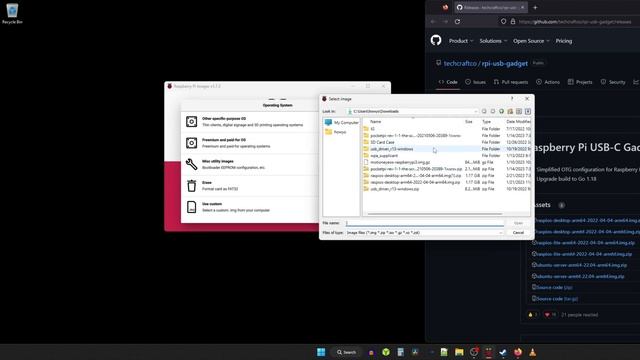Viewport: 640px width, 360px height.
Task: Open a new browser tab
Action: (x=535, y=7)
